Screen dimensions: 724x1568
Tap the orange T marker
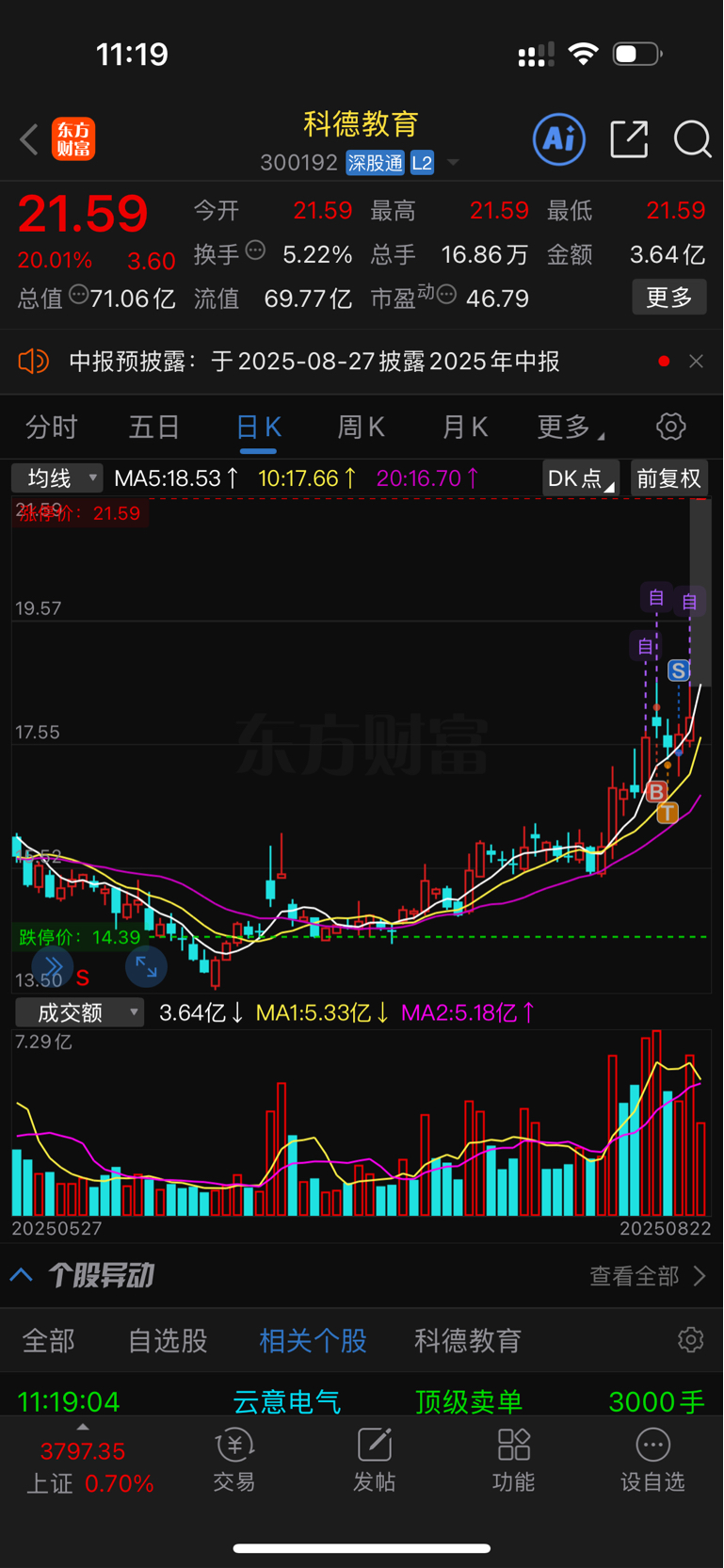pos(668,813)
